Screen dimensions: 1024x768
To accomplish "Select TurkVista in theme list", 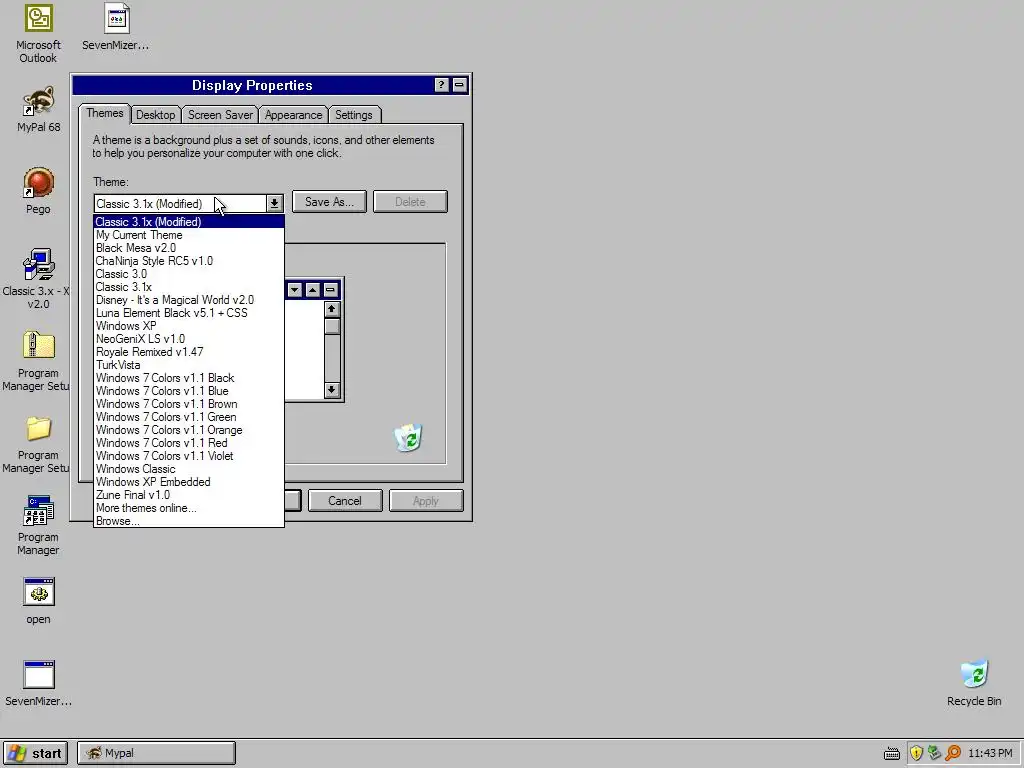I will coord(189,365).
